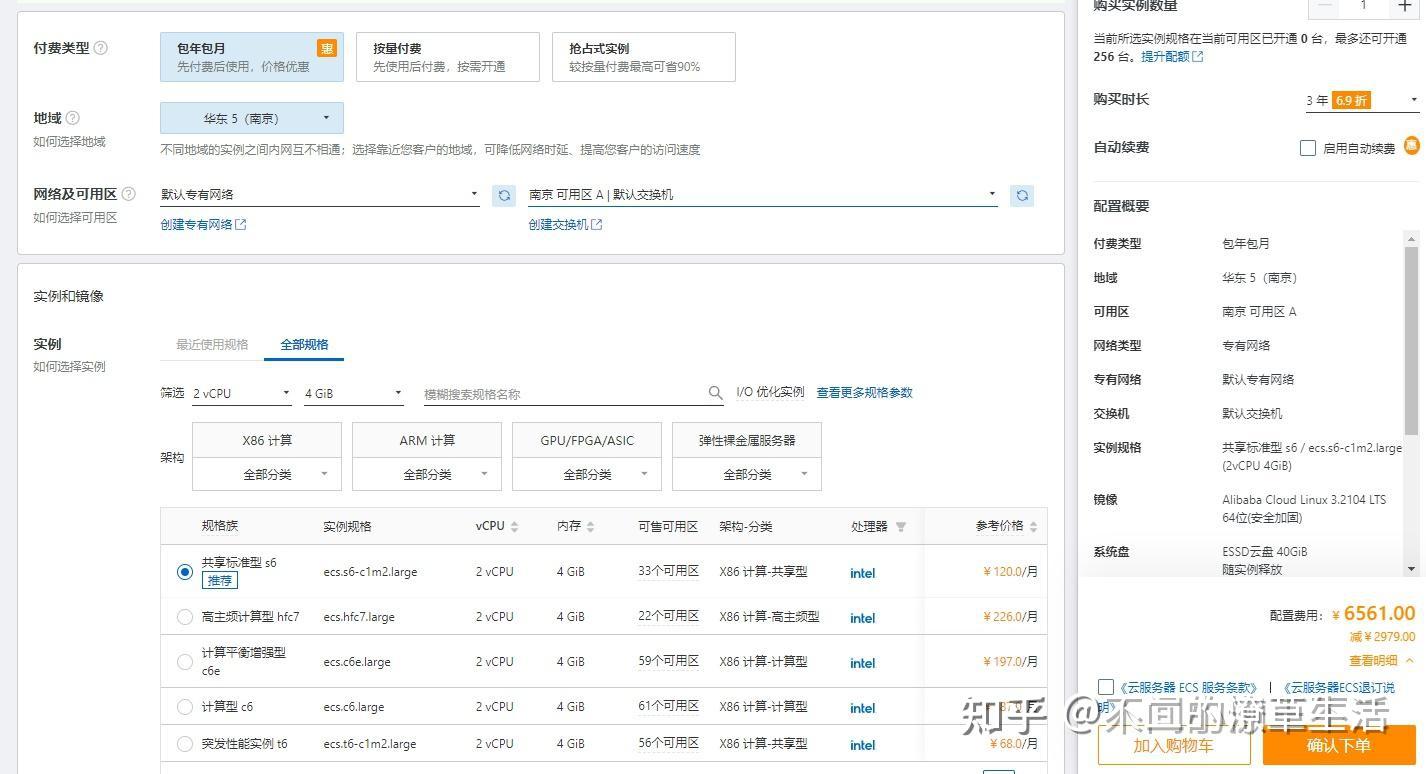Screen dimensions: 1426x774
Task: Sort by 参考价格 column arrows
Action: click(1033, 527)
